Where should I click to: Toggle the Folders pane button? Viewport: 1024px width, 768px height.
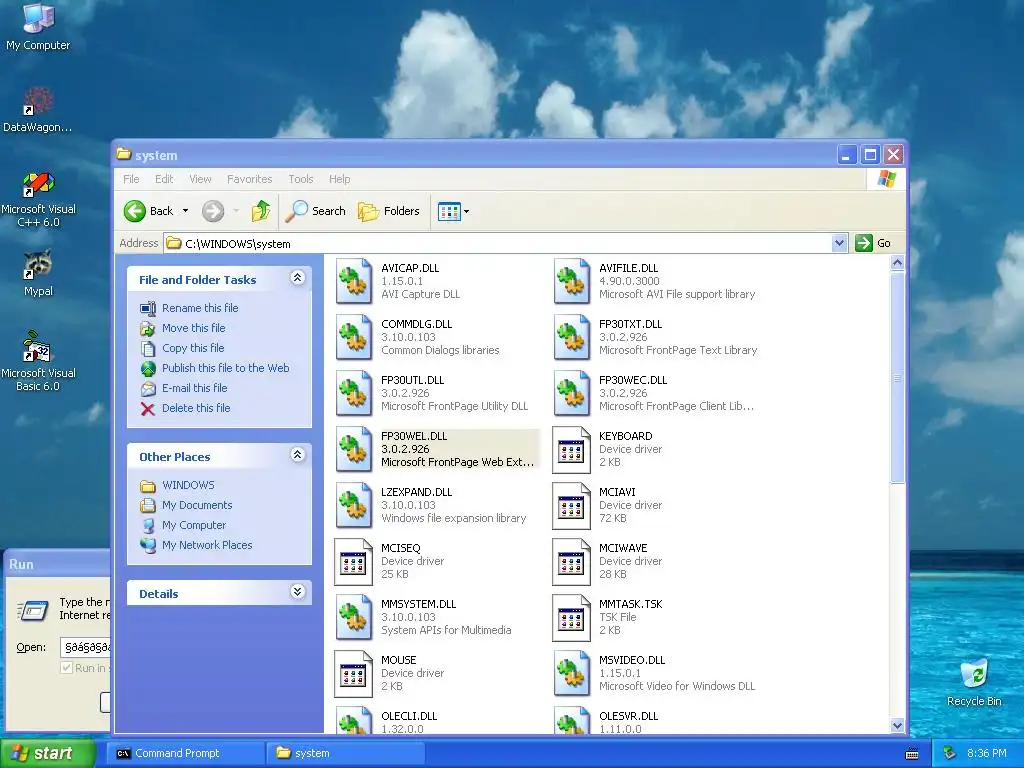click(x=389, y=211)
